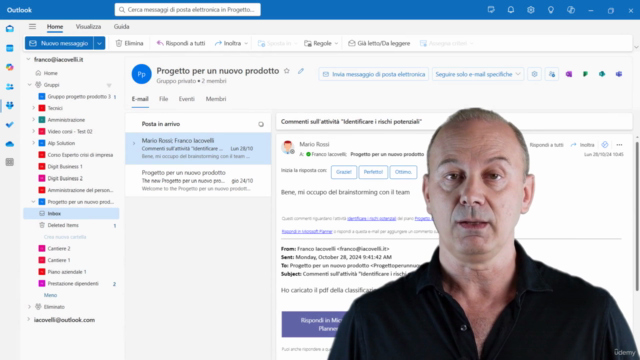Expand the Tecnici group
Screen dimensions: 640x360
[x=33, y=108]
